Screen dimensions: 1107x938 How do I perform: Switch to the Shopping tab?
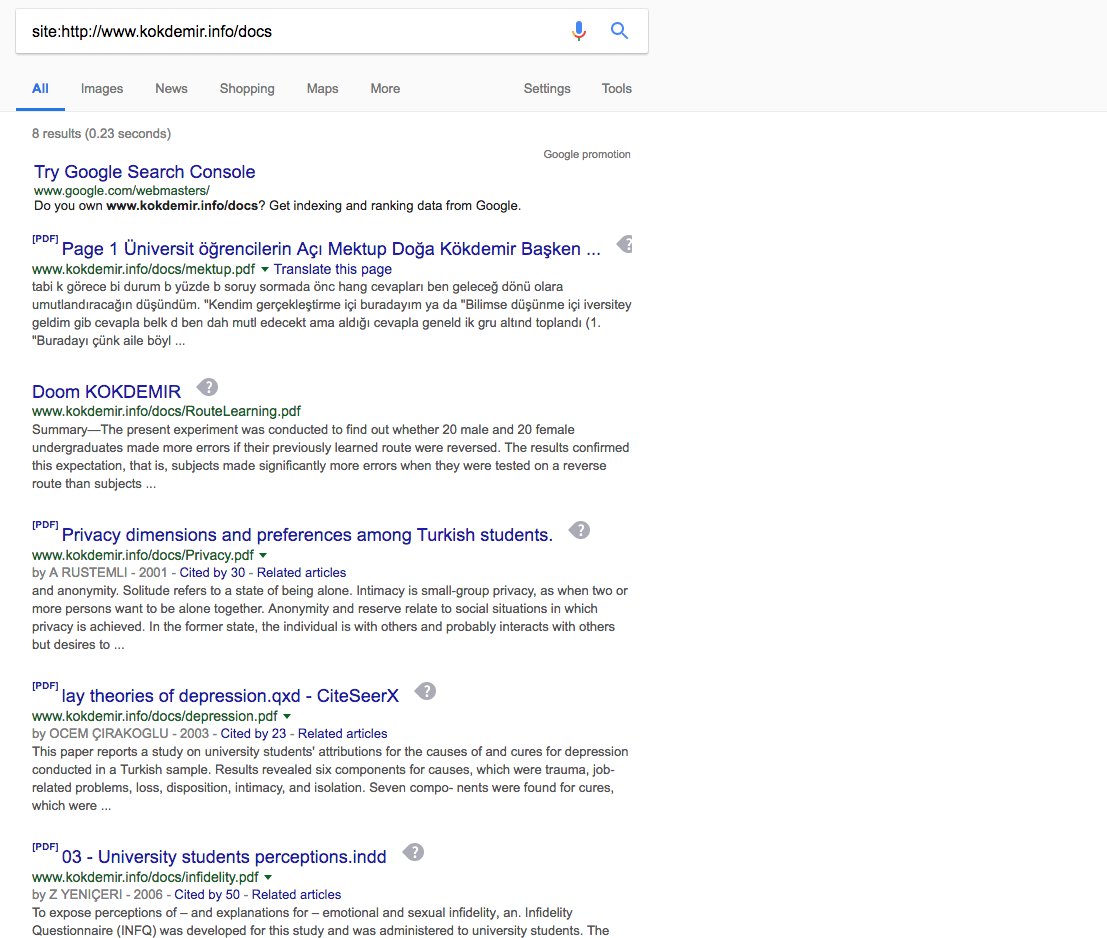tap(247, 88)
